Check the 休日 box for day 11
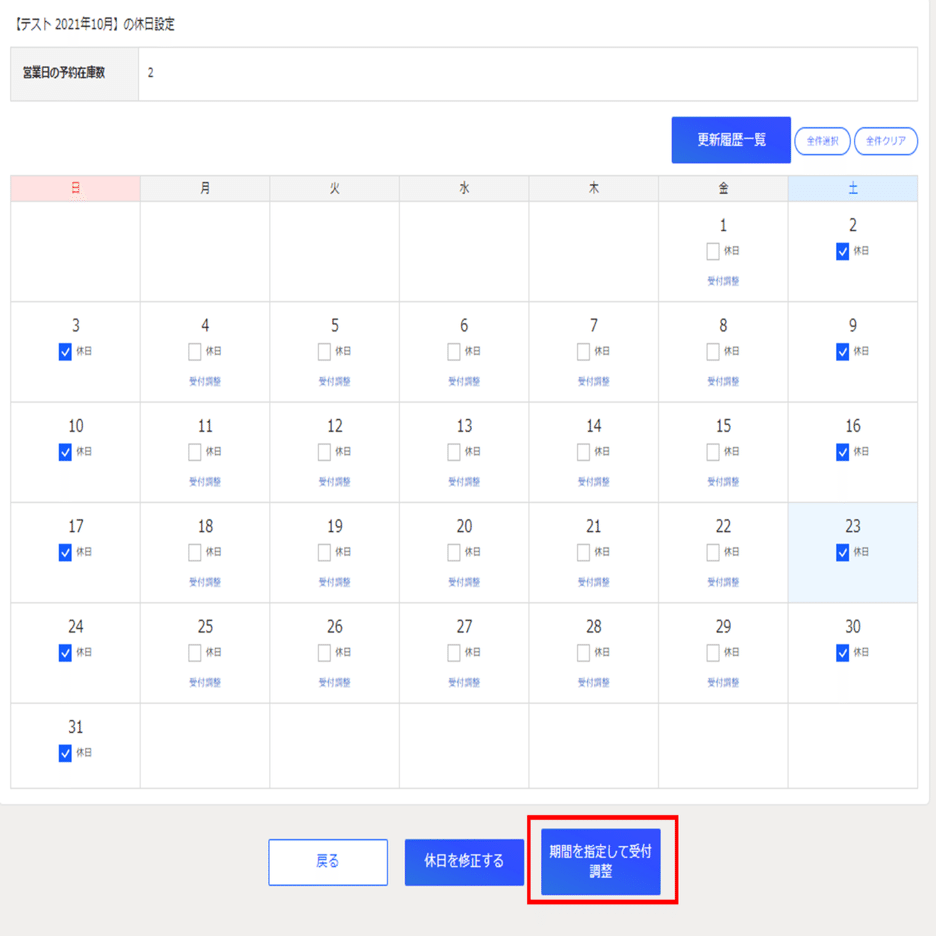The image size is (936, 936). (195, 452)
